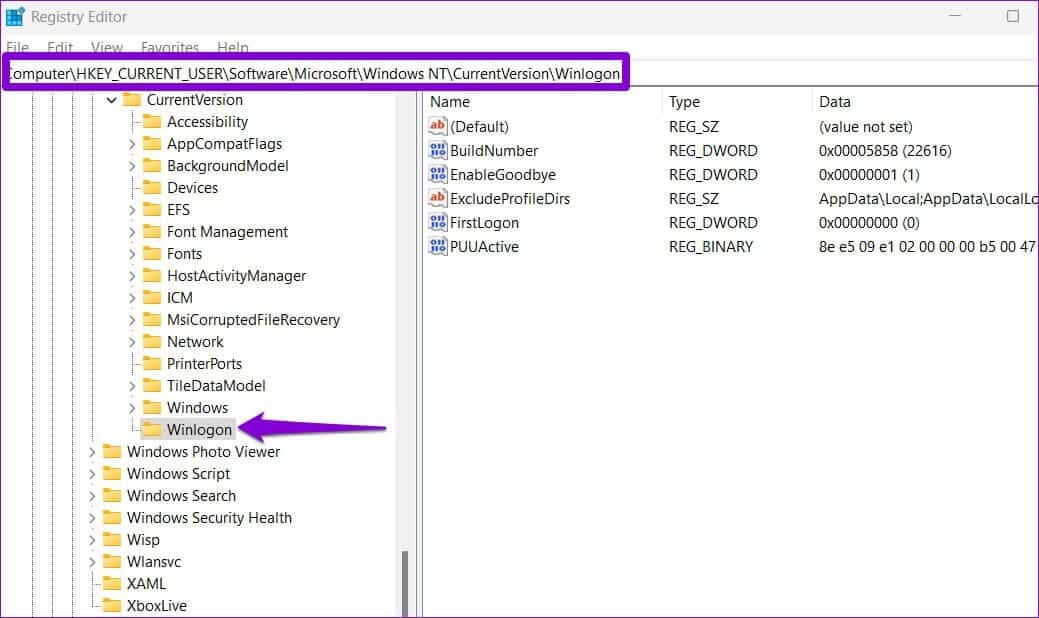Expand the Font Management key
The image size is (1039, 618).
pos(131,232)
